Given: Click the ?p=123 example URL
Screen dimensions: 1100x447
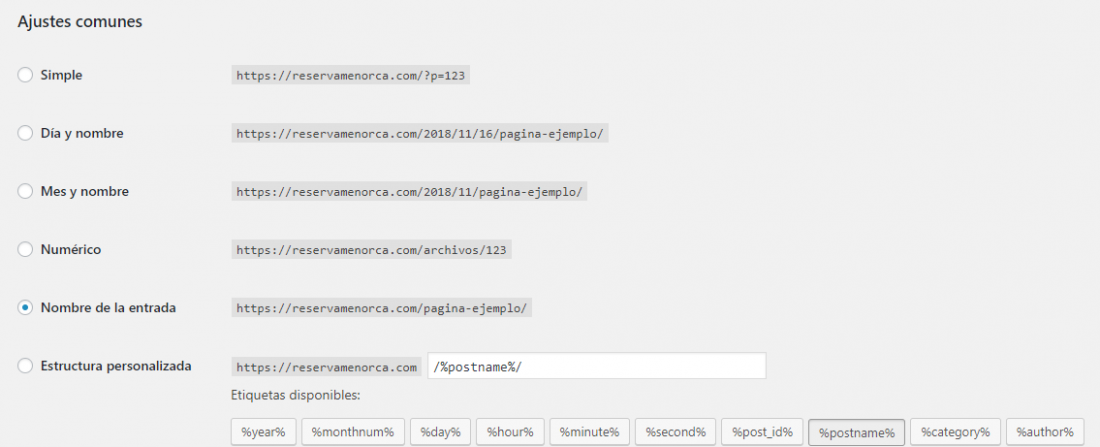Looking at the screenshot, I should (350, 75).
